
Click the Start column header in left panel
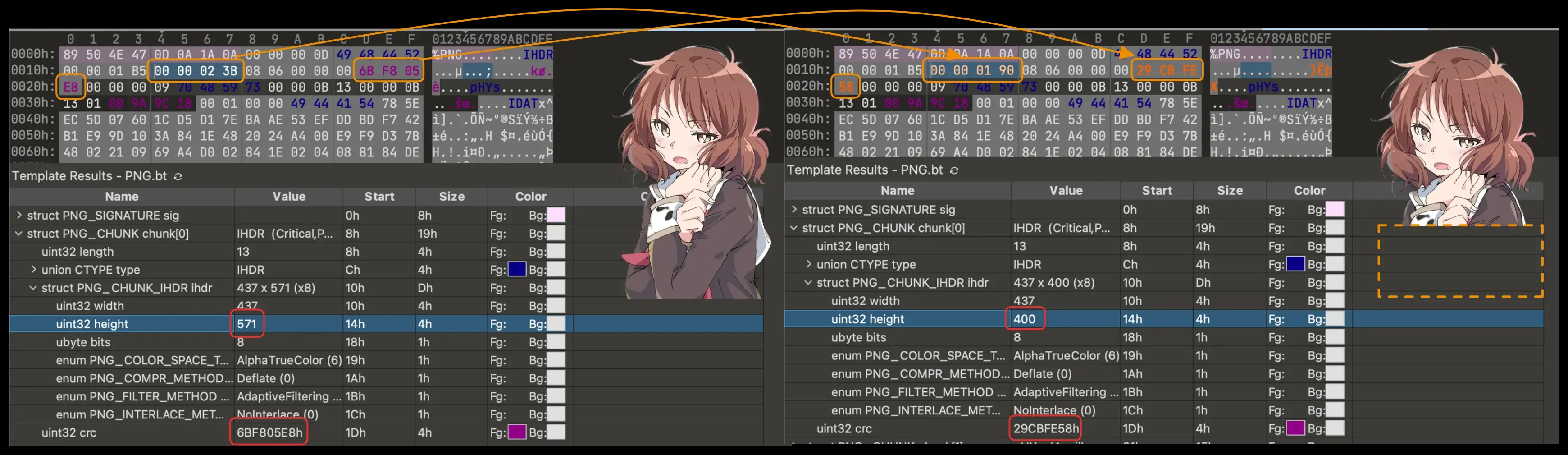tap(379, 196)
